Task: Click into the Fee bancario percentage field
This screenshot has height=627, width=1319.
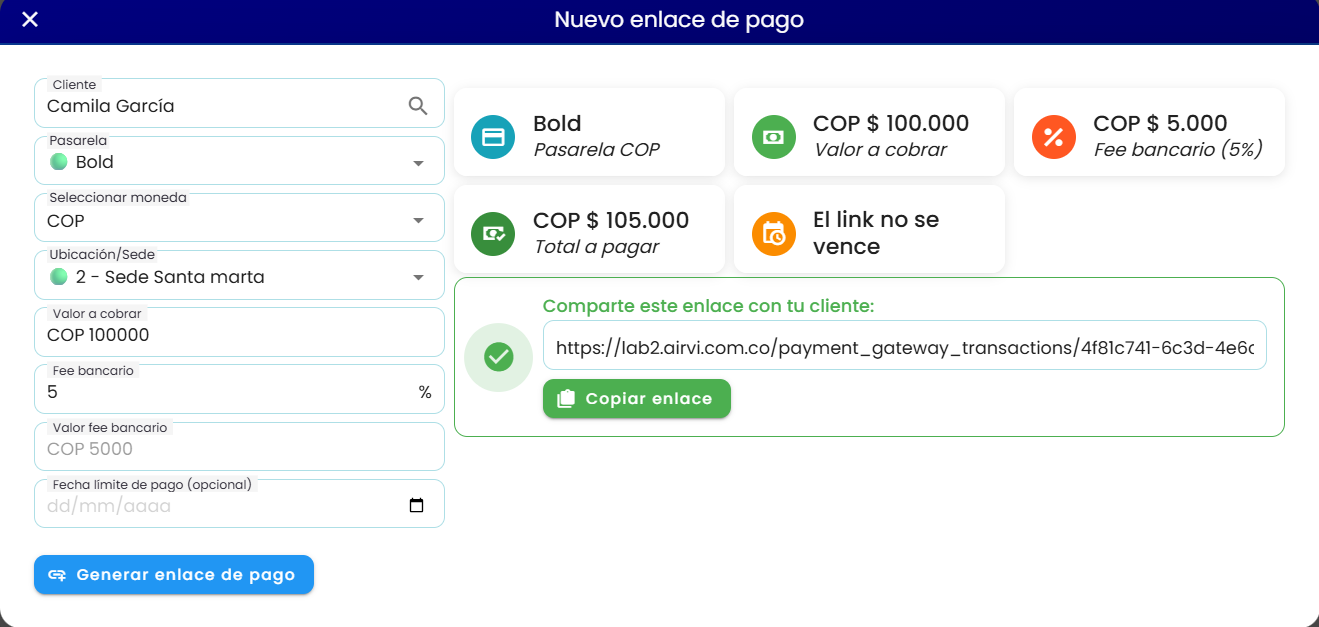Action: point(239,390)
